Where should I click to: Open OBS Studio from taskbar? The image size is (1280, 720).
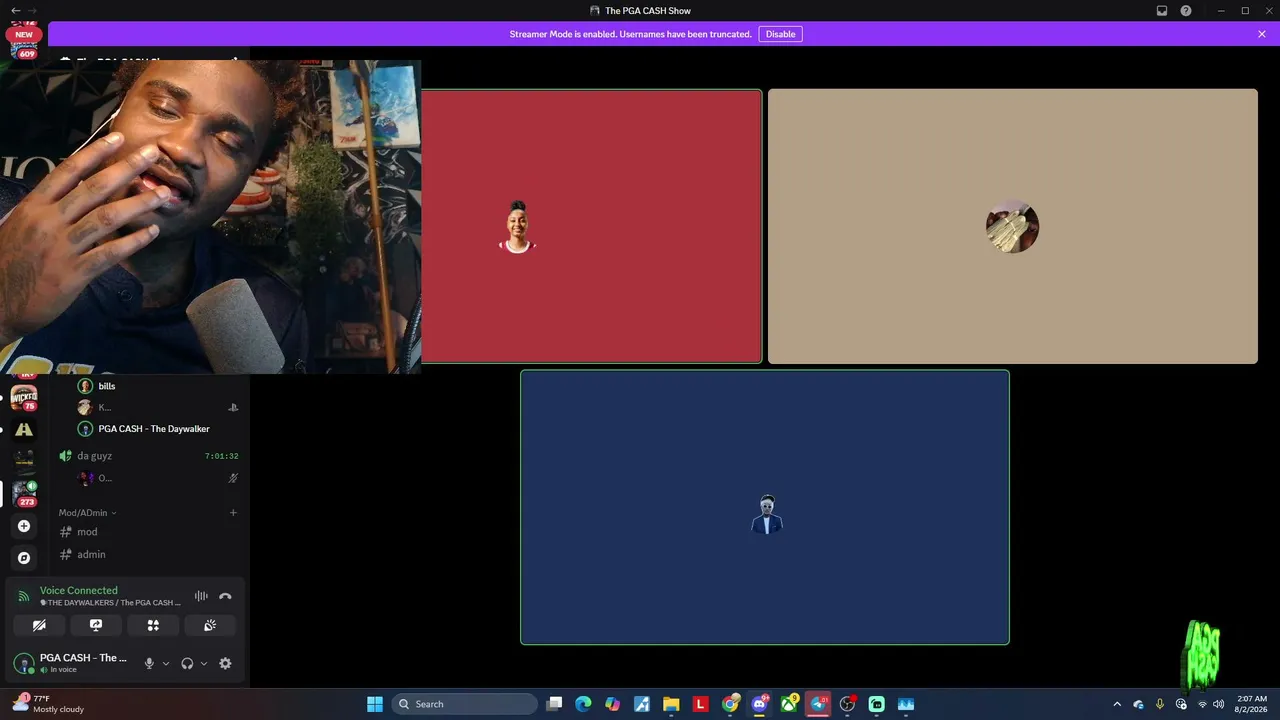click(847, 704)
